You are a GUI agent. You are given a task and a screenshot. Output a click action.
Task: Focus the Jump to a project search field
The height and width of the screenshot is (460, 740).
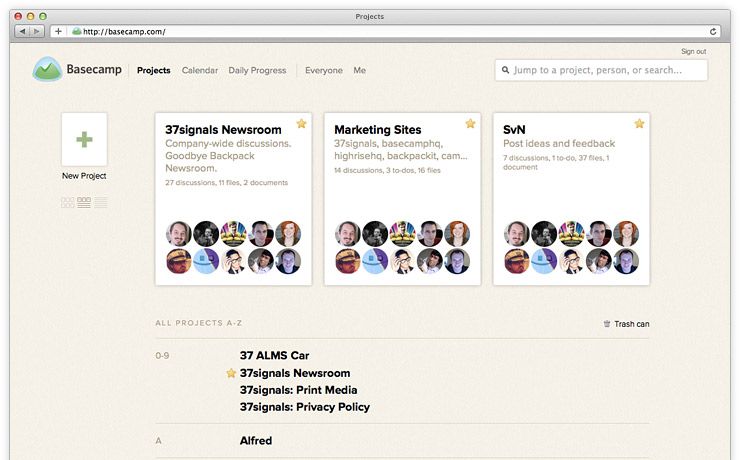601,70
